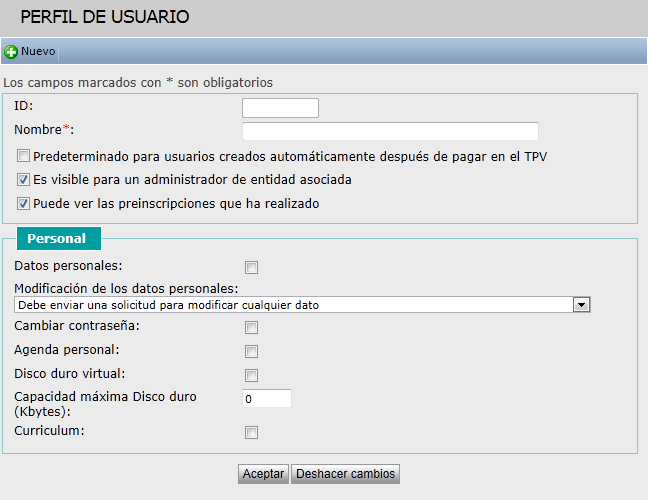Image resolution: width=648 pixels, height=500 pixels.
Task: Click the Disco duro virtual label
Action: coord(69,374)
